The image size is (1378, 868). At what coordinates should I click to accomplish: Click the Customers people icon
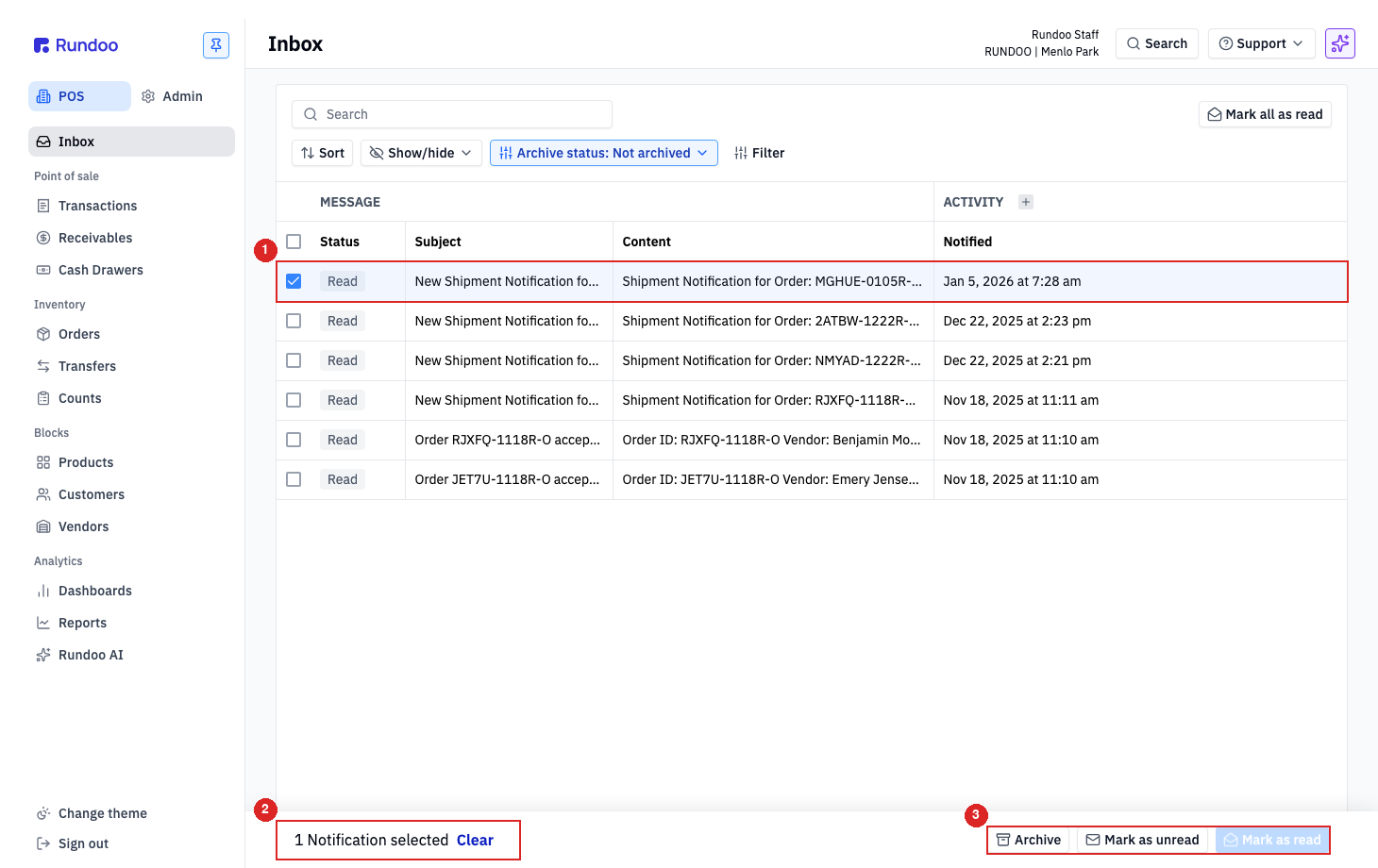(43, 494)
